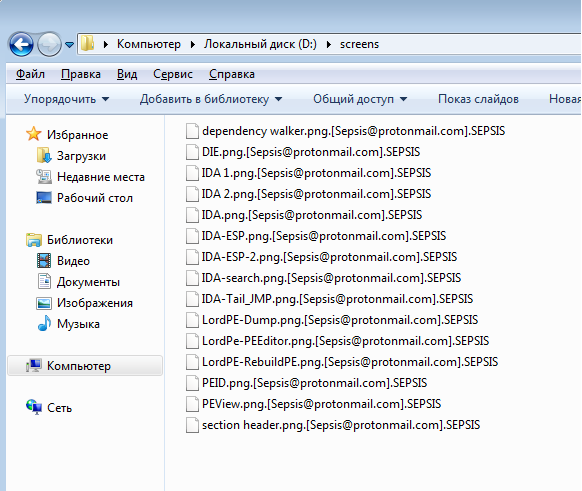582x491 pixels.
Task: Select Избранное in navigation pane
Action: pos(77,135)
